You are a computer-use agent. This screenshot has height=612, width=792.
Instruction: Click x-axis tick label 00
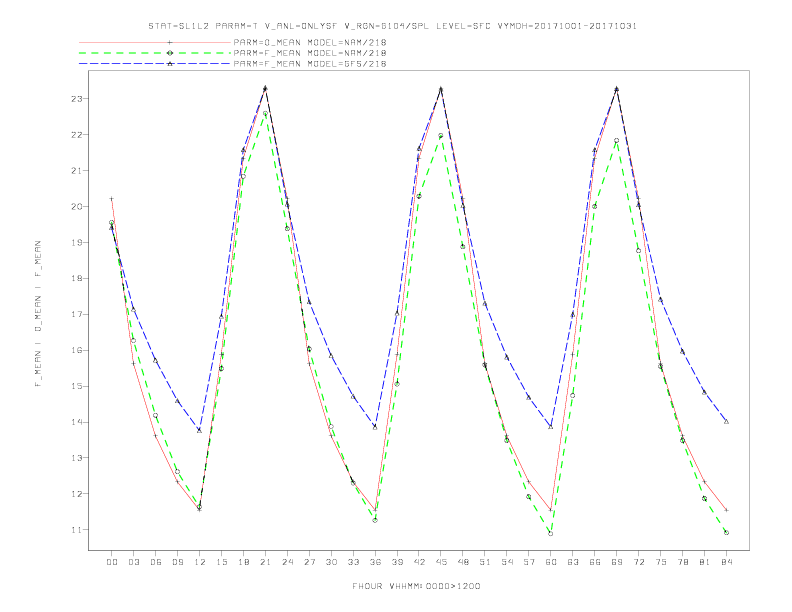coord(112,562)
